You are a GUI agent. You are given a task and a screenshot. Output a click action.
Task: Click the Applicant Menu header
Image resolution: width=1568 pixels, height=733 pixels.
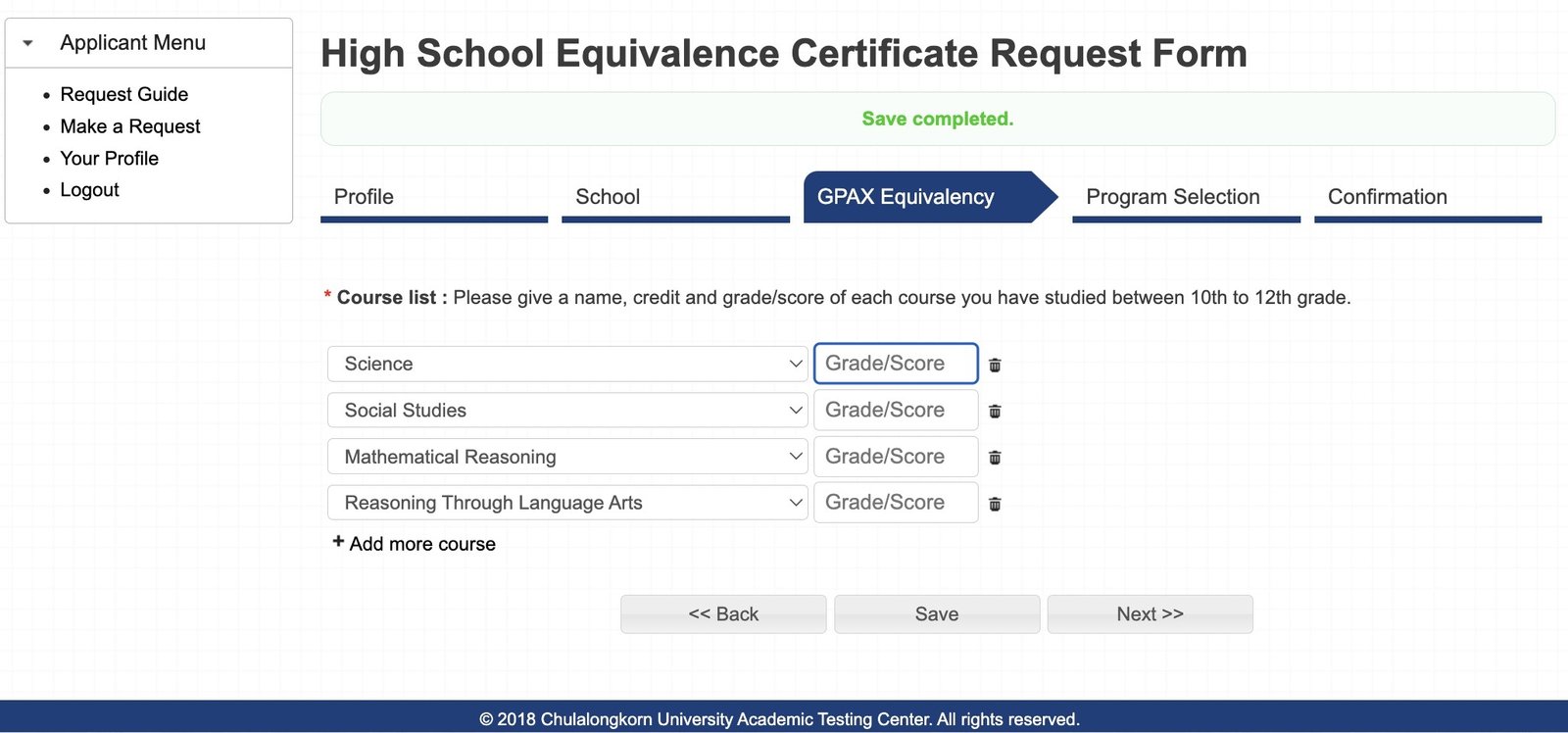149,43
